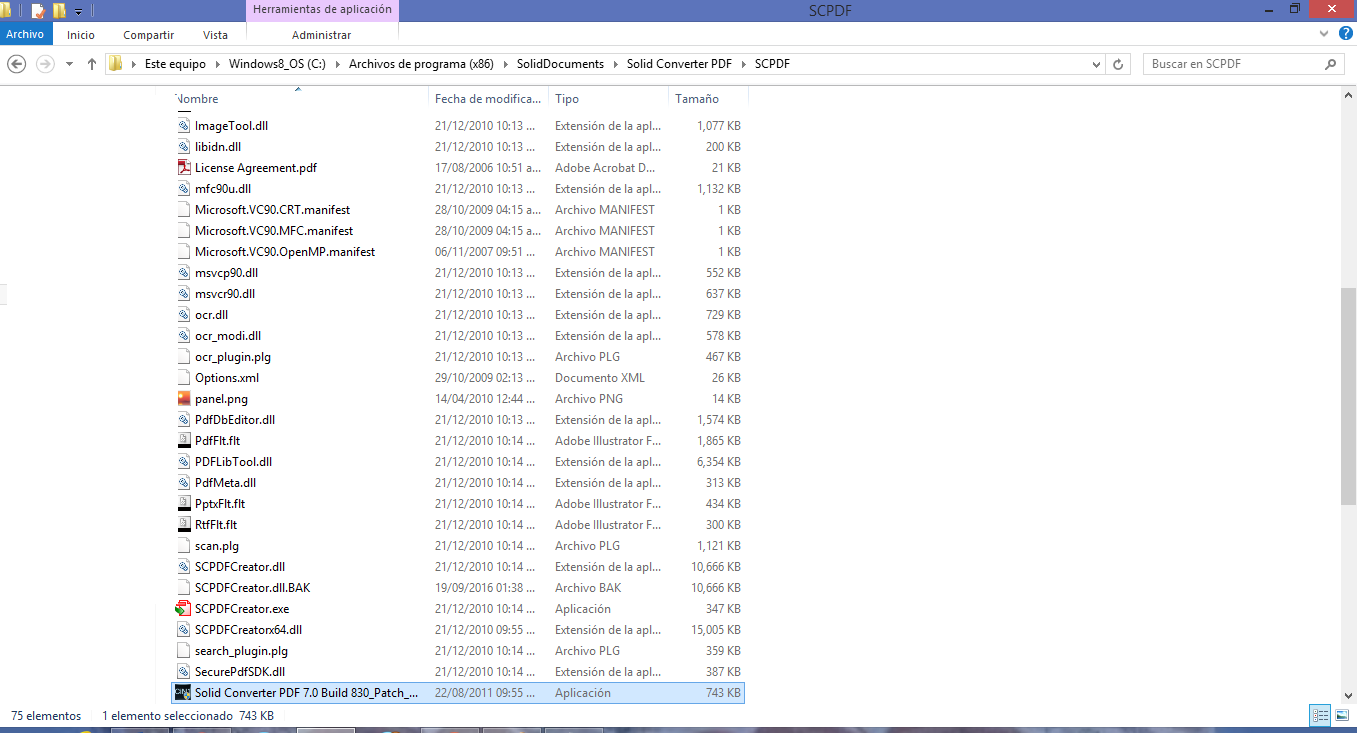The width and height of the screenshot is (1357, 733).
Task: Click the License Agreement.pdf icon
Action: [x=183, y=168]
